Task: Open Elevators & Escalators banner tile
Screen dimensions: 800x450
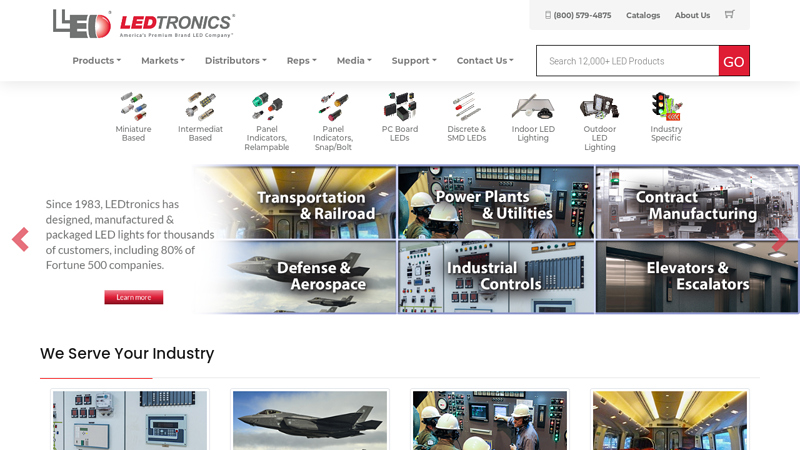Action: coord(697,277)
